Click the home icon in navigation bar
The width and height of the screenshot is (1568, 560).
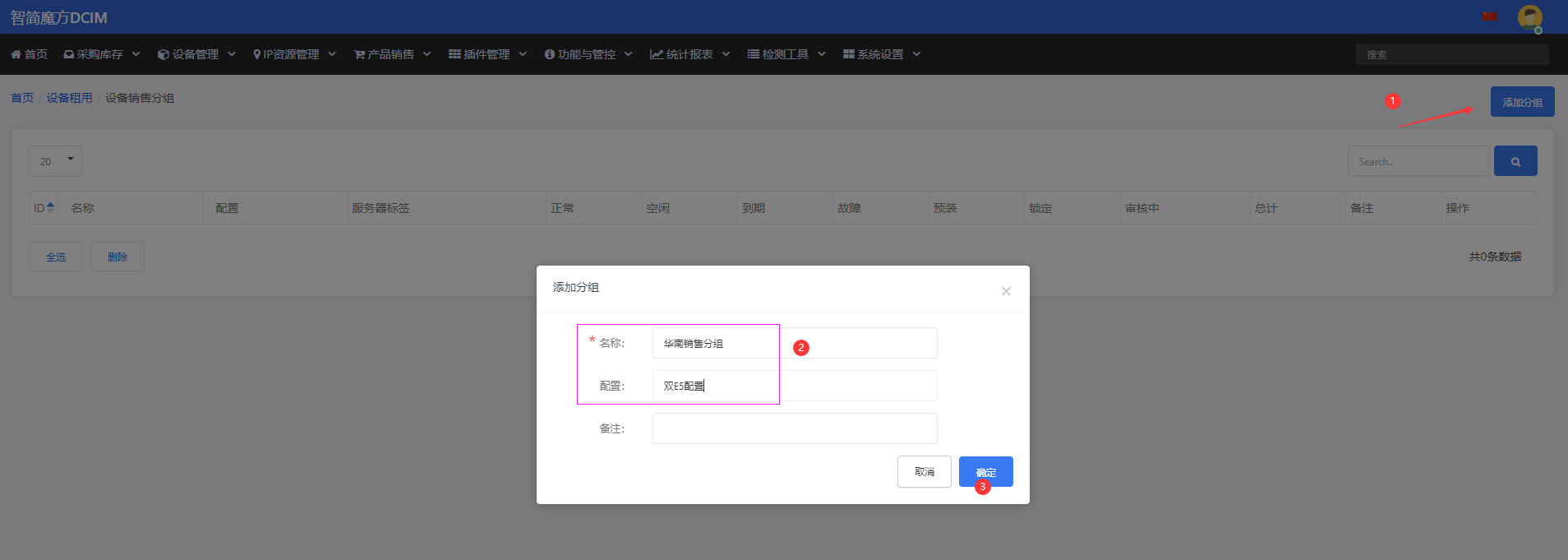[16, 54]
